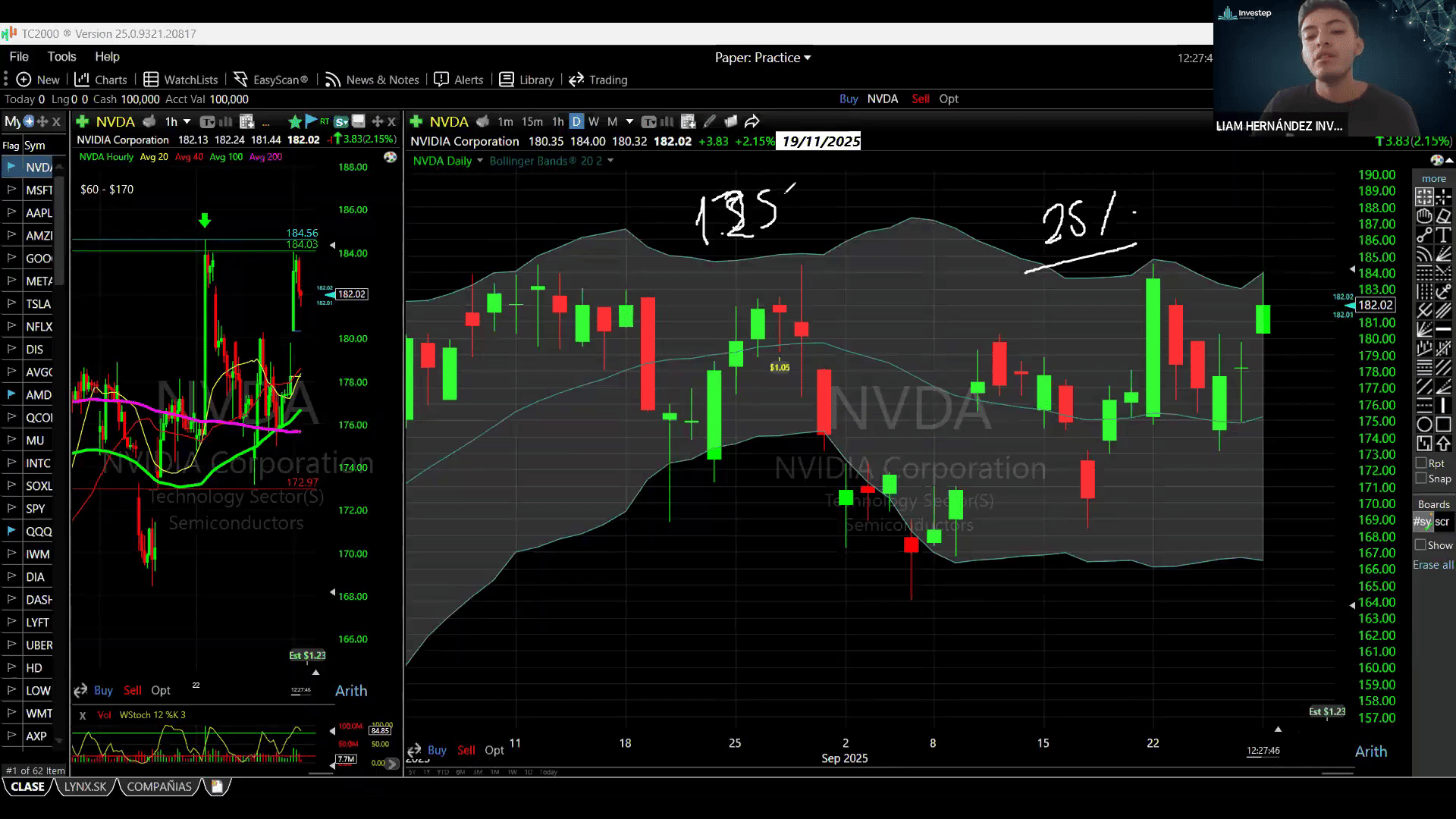Check the Show boards checkbox
This screenshot has height=819, width=1456.
pyautogui.click(x=1421, y=545)
